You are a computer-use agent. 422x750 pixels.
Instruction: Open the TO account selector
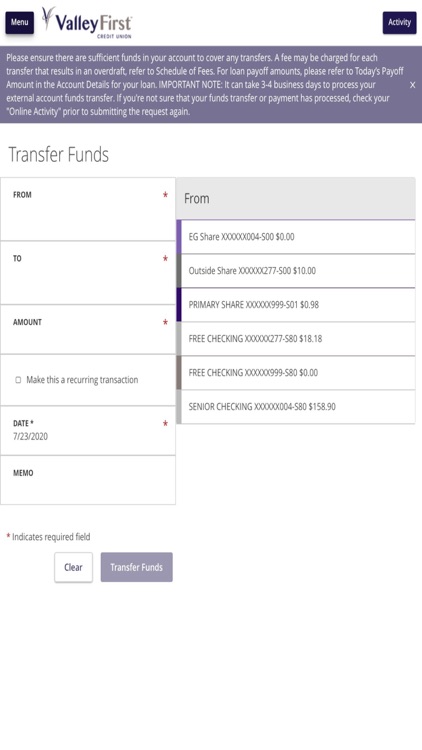88,273
